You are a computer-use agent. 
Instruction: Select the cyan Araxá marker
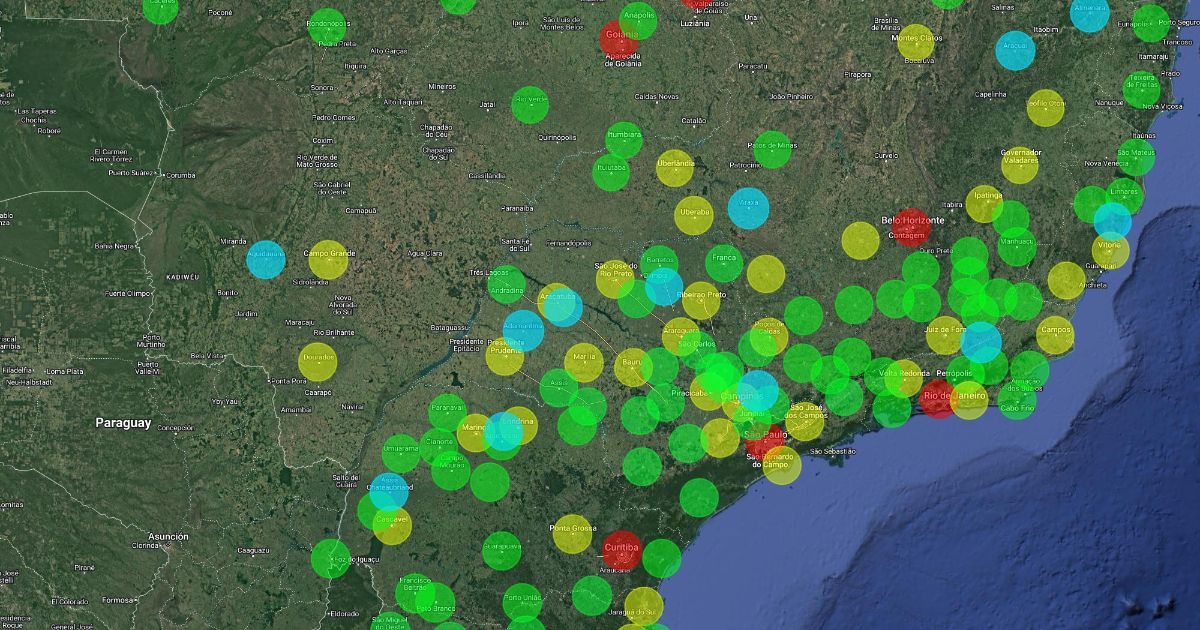pos(748,207)
